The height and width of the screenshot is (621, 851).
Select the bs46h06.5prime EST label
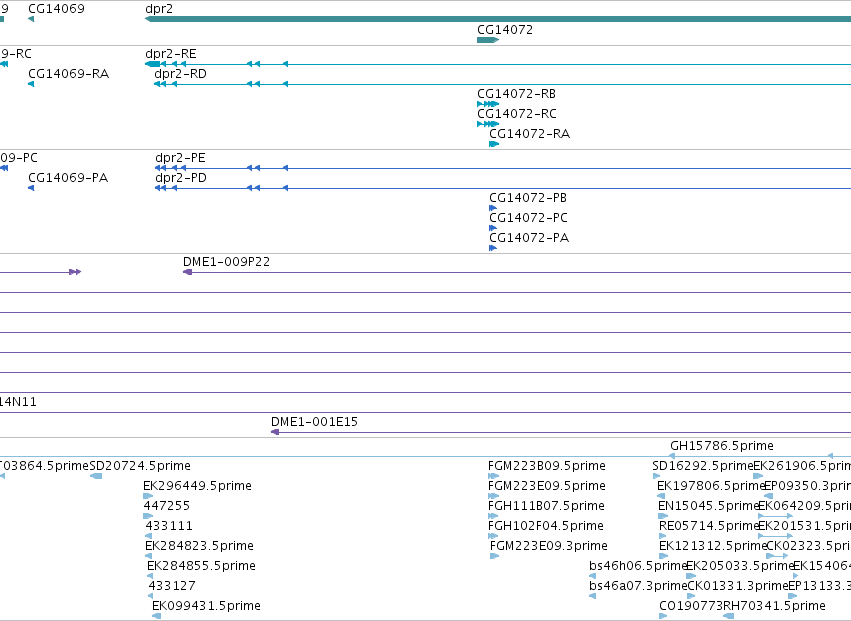(x=638, y=566)
